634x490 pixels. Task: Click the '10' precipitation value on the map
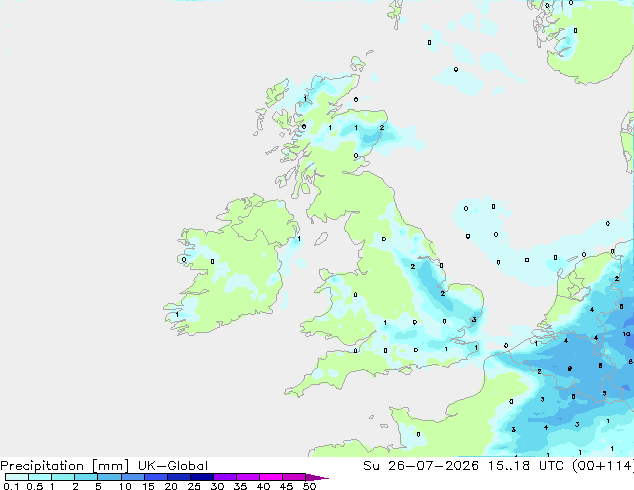click(626, 334)
